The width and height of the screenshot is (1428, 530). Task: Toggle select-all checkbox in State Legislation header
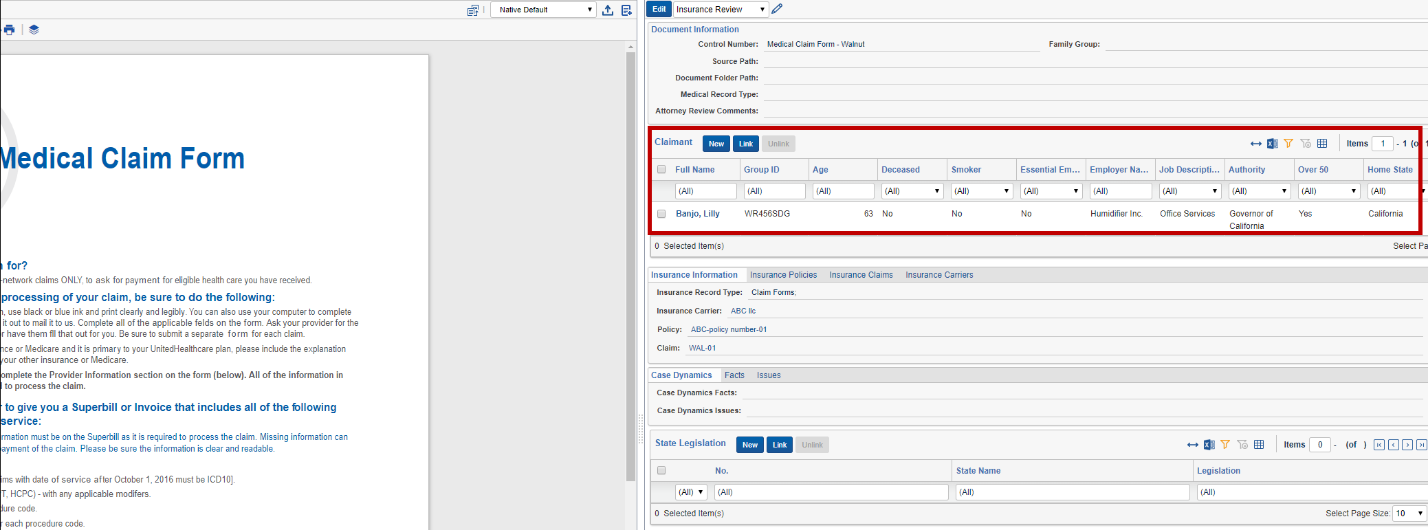click(661, 470)
